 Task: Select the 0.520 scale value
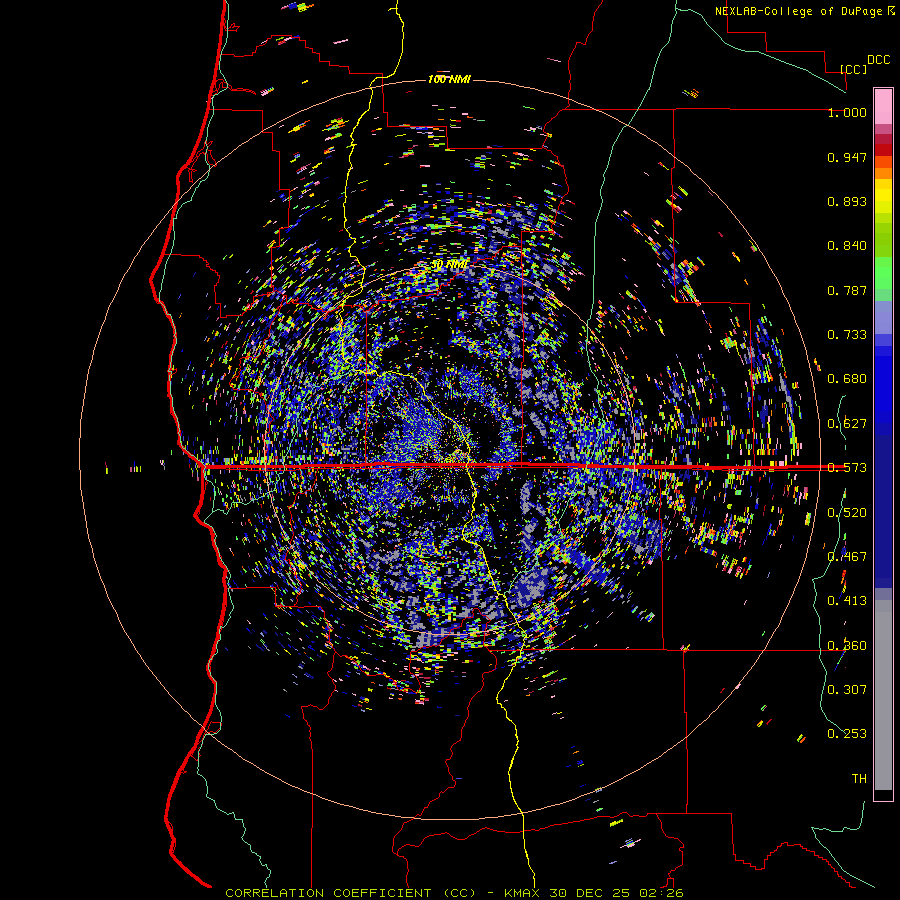(x=847, y=513)
